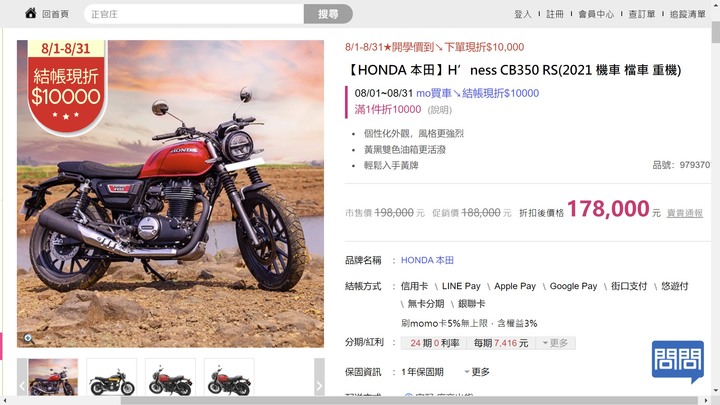Click the vertical scrollbar down arrow

[x=715, y=391]
